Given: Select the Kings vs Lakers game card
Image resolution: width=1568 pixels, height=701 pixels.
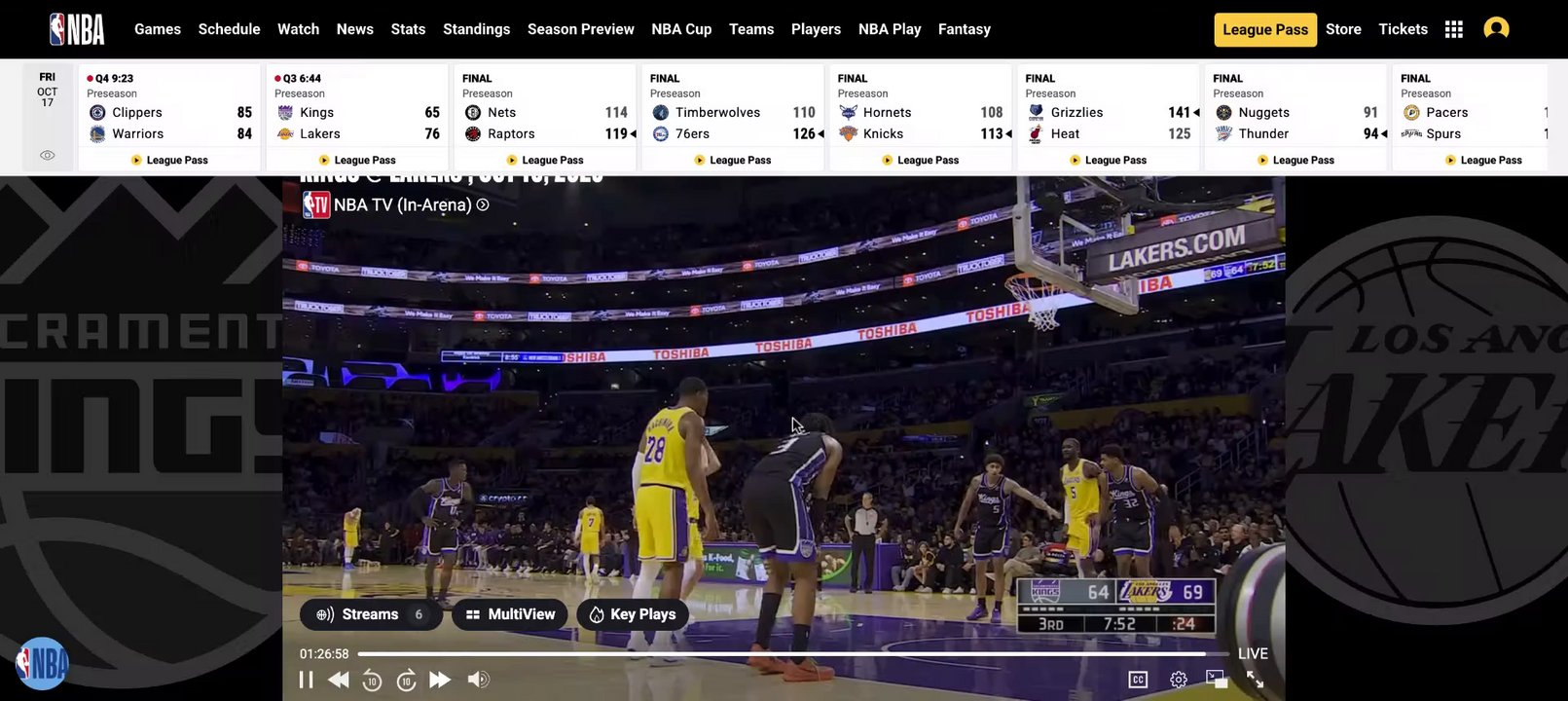Looking at the screenshot, I should click(x=357, y=118).
